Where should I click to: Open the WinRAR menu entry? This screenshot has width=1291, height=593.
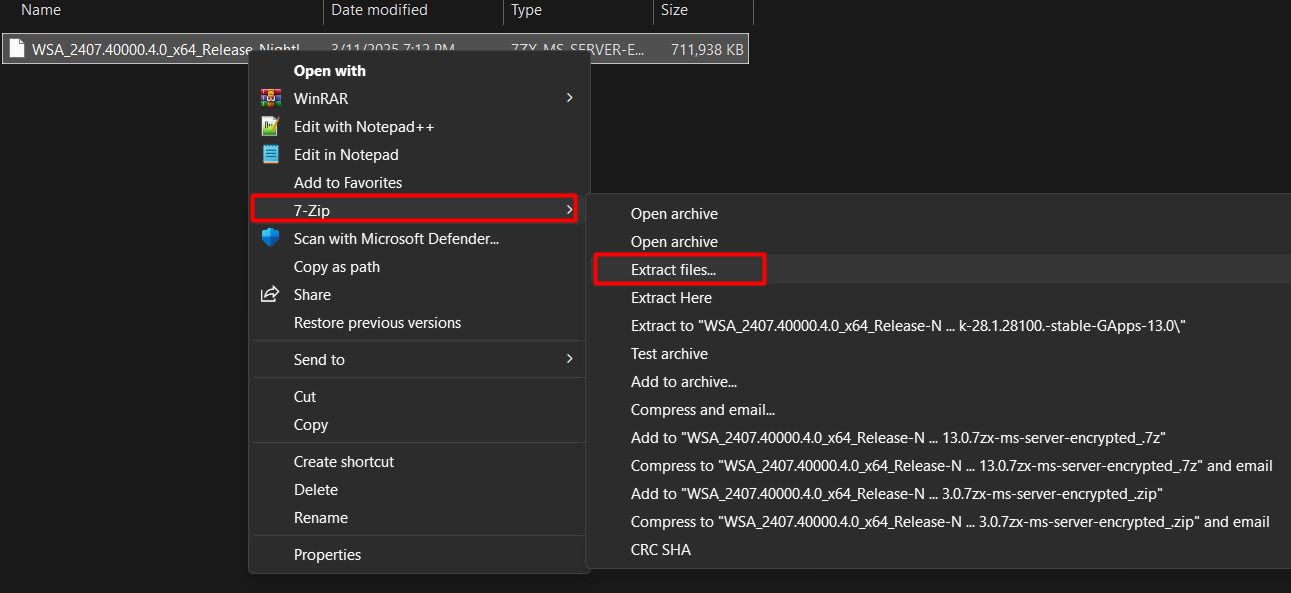point(419,98)
